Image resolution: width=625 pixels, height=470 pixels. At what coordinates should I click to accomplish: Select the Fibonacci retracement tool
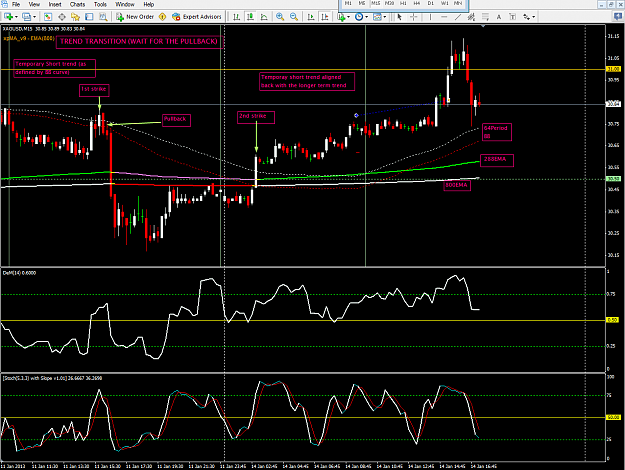[485, 17]
